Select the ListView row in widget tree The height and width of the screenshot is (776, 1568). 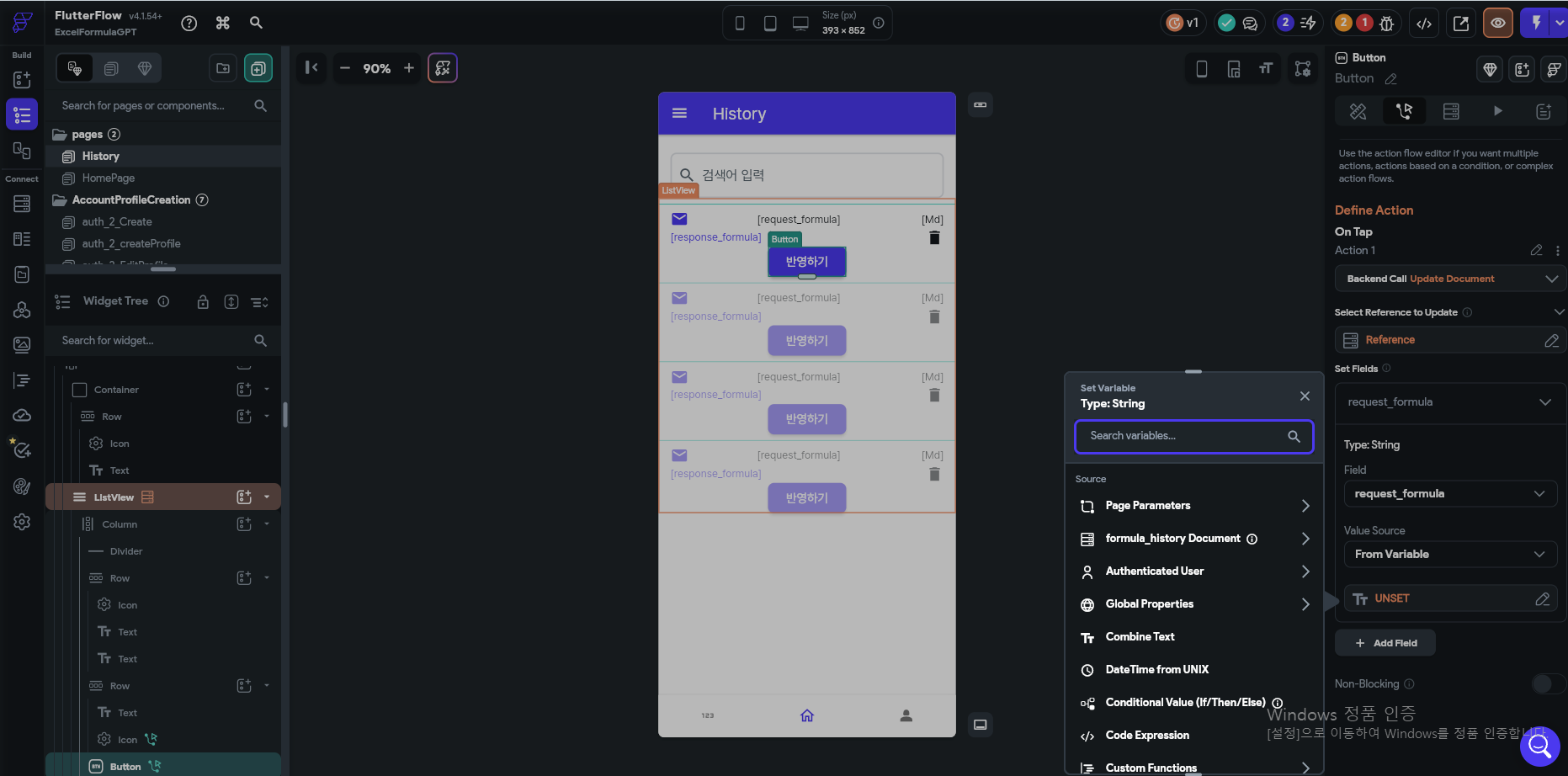pyautogui.click(x=163, y=497)
